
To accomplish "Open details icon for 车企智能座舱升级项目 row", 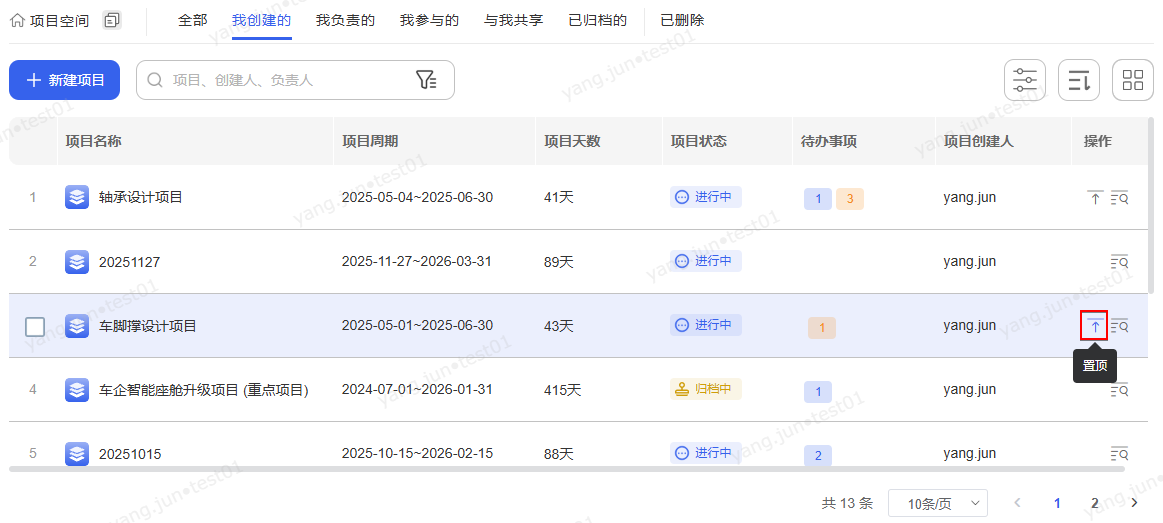I will 1119,390.
